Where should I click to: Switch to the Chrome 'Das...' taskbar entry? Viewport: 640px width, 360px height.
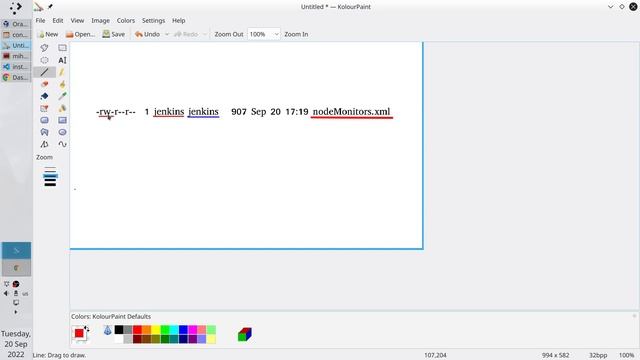(x=16, y=77)
